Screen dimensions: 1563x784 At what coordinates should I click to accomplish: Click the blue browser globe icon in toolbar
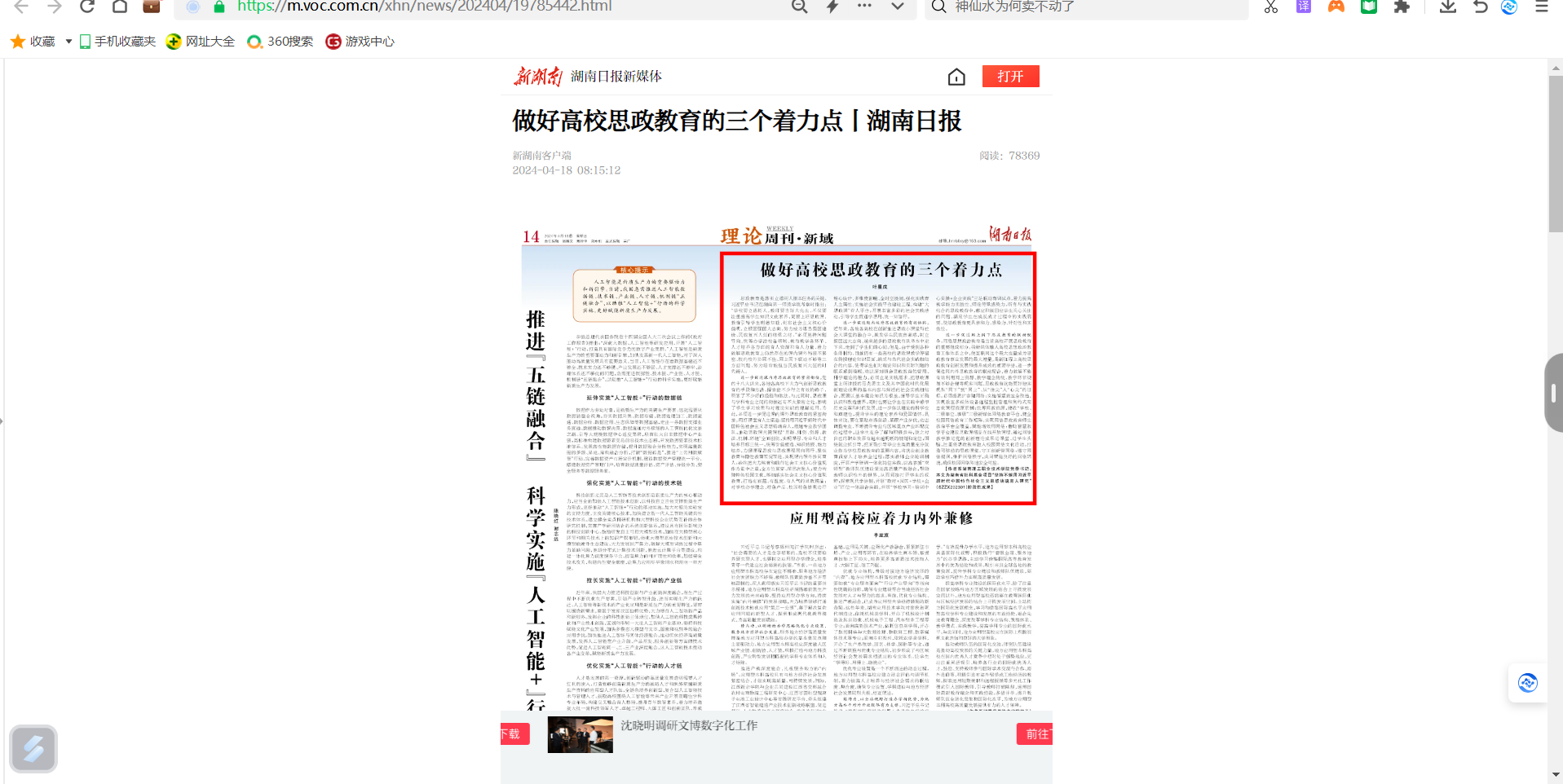[x=1509, y=7]
